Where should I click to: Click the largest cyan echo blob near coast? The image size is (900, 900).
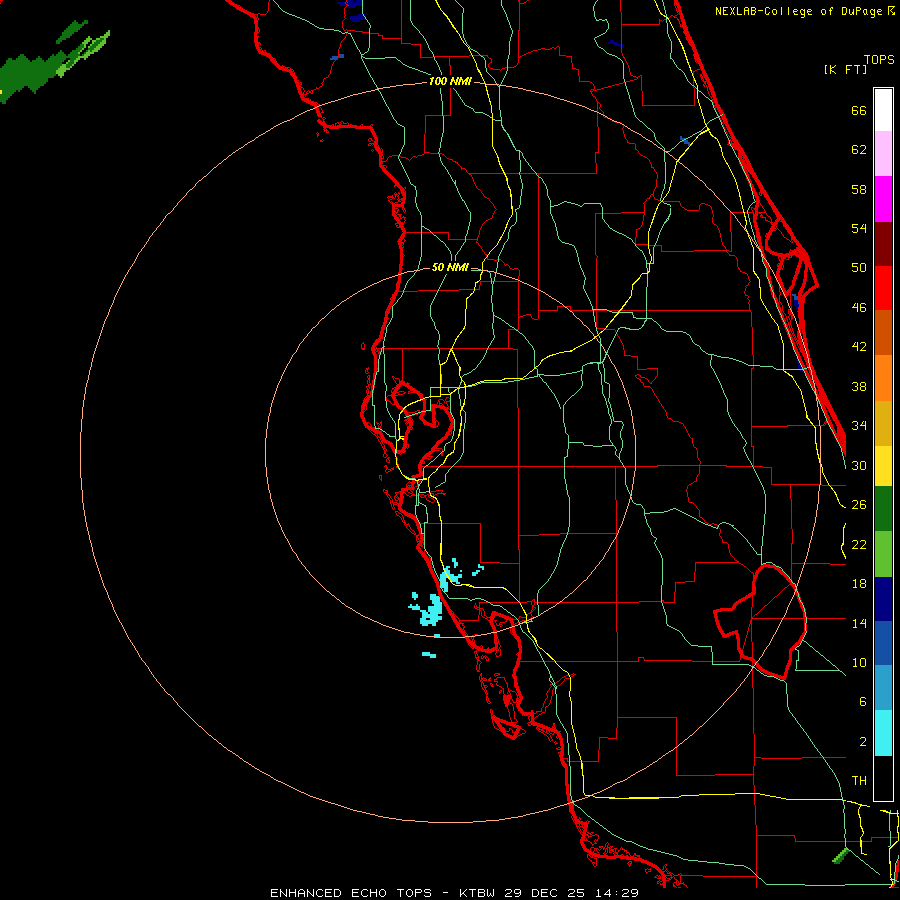(x=430, y=611)
